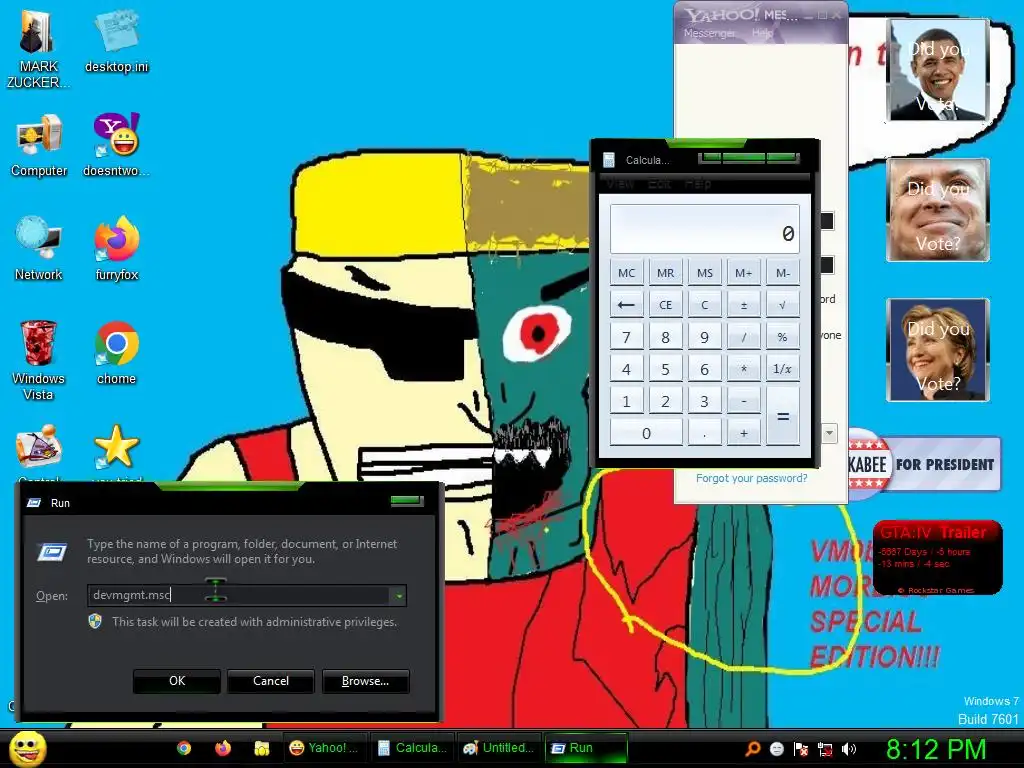Click the calculator multiply * button

click(x=744, y=369)
